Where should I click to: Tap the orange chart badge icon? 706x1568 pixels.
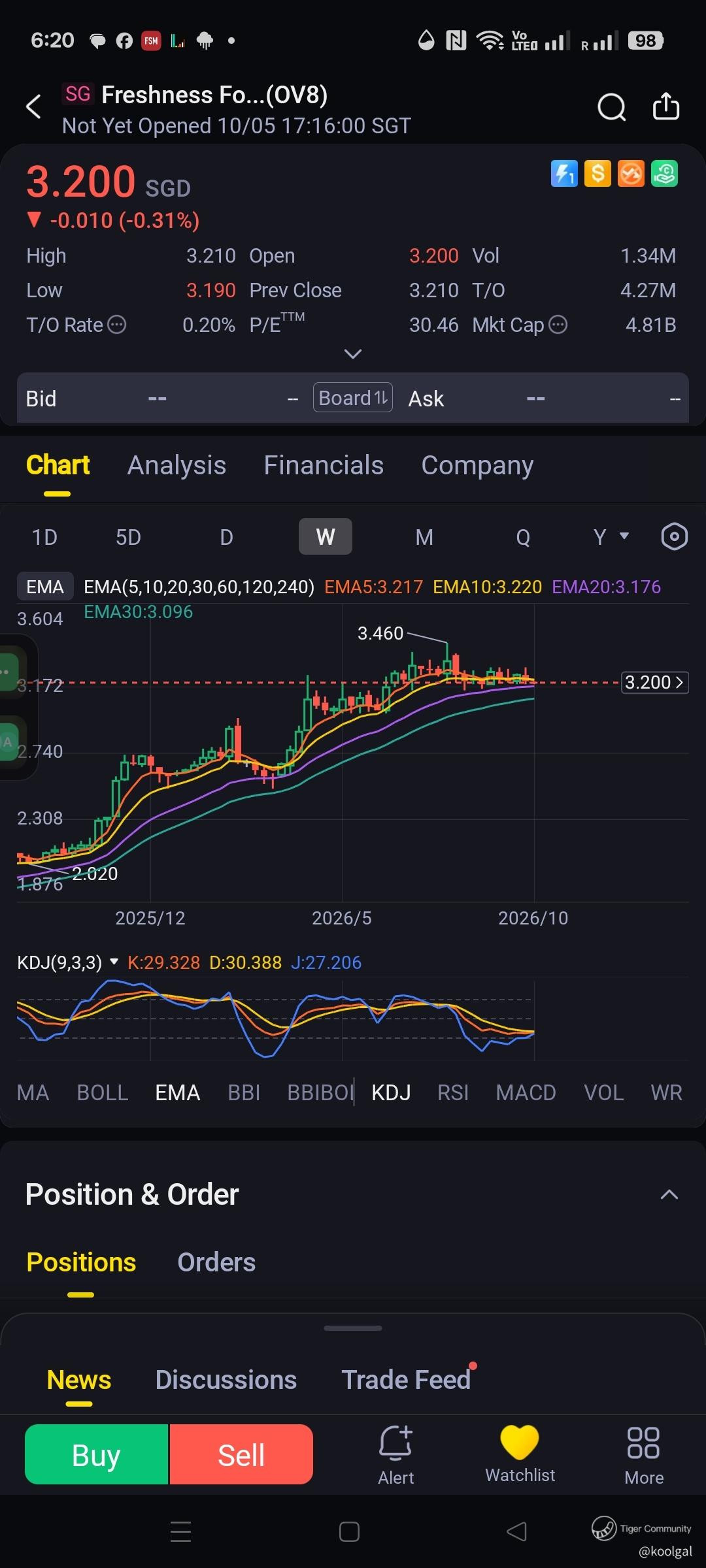pos(631,174)
